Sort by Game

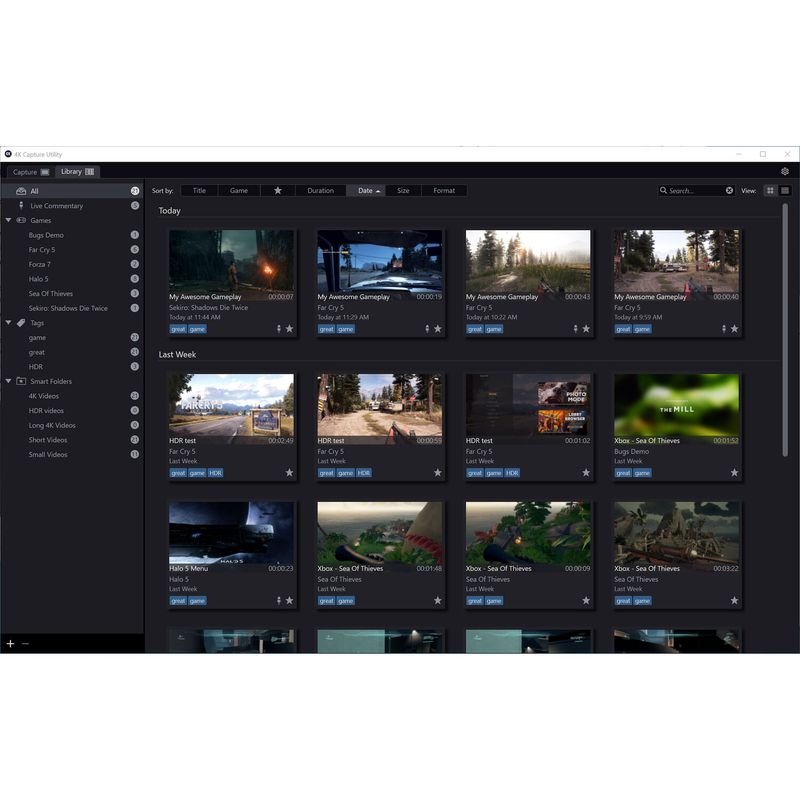[239, 190]
